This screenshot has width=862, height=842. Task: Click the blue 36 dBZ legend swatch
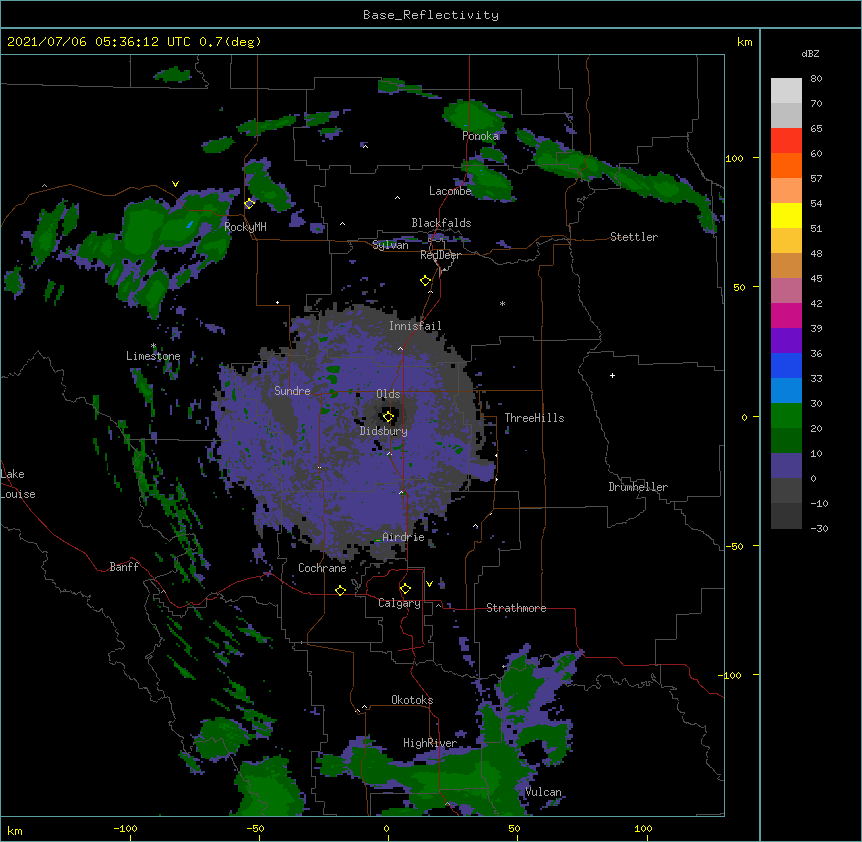pos(786,365)
